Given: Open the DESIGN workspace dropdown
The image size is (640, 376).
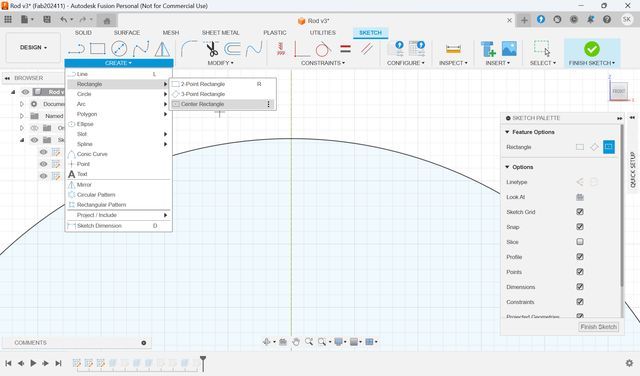Looking at the screenshot, I should pyautogui.click(x=33, y=48).
